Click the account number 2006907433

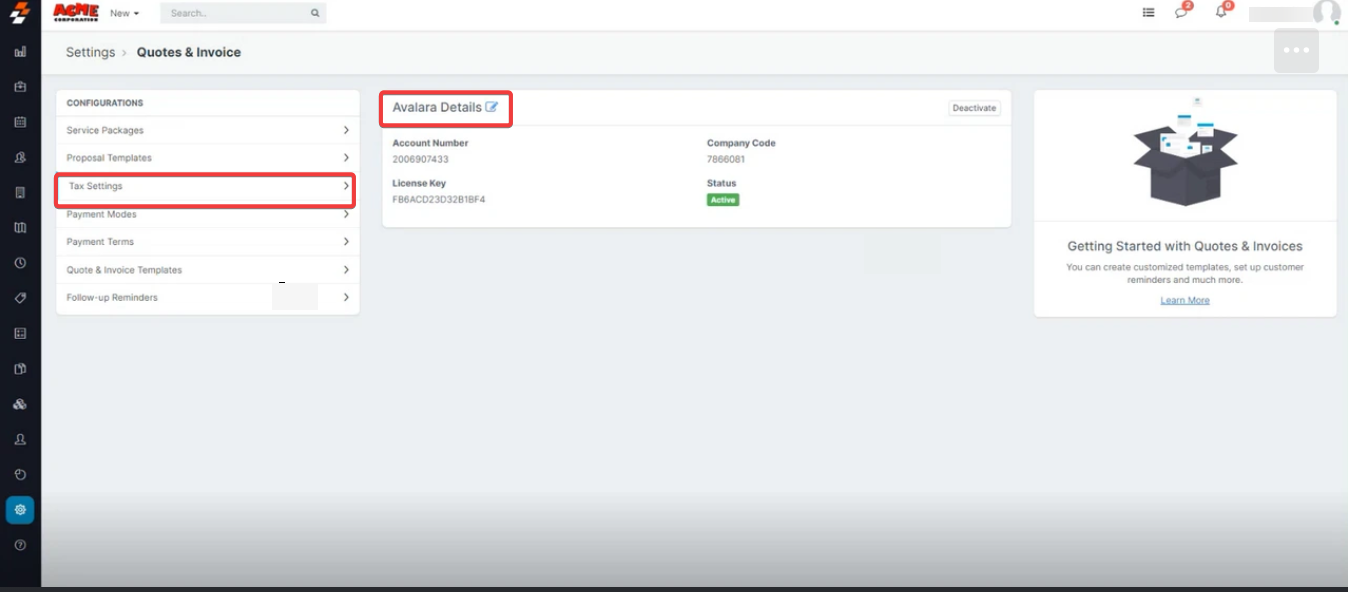tap(420, 160)
